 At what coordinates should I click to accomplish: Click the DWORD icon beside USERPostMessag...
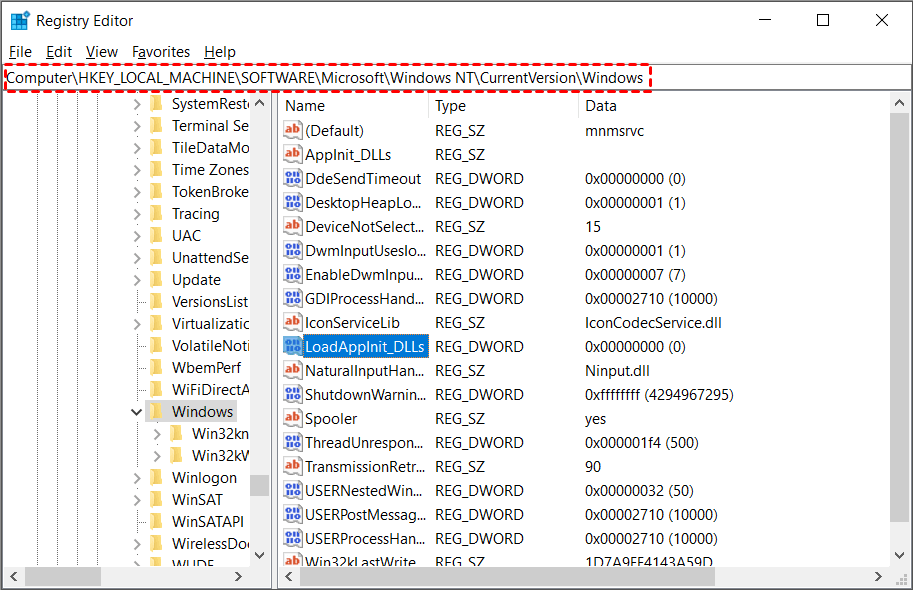[292, 514]
